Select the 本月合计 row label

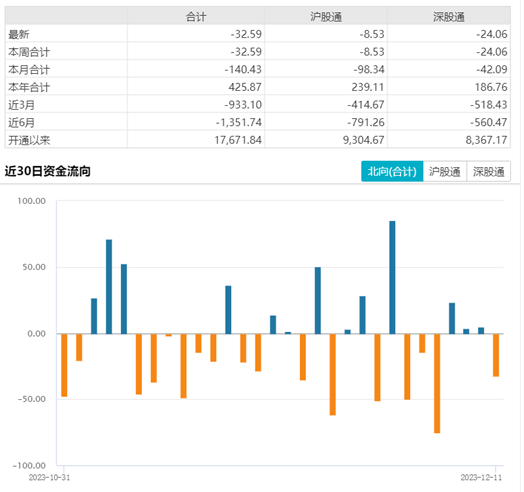[x=29, y=70]
